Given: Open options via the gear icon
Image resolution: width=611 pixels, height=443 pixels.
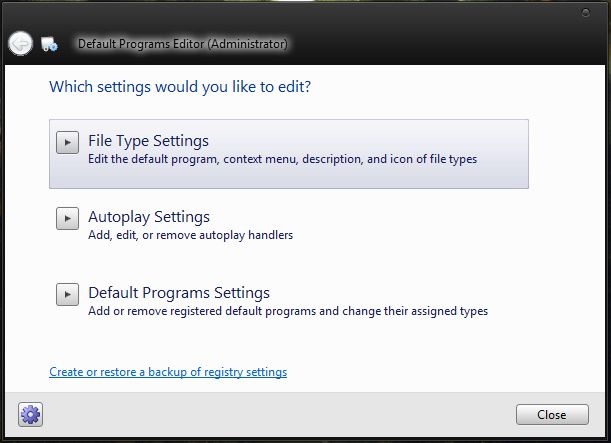Looking at the screenshot, I should click(30, 414).
